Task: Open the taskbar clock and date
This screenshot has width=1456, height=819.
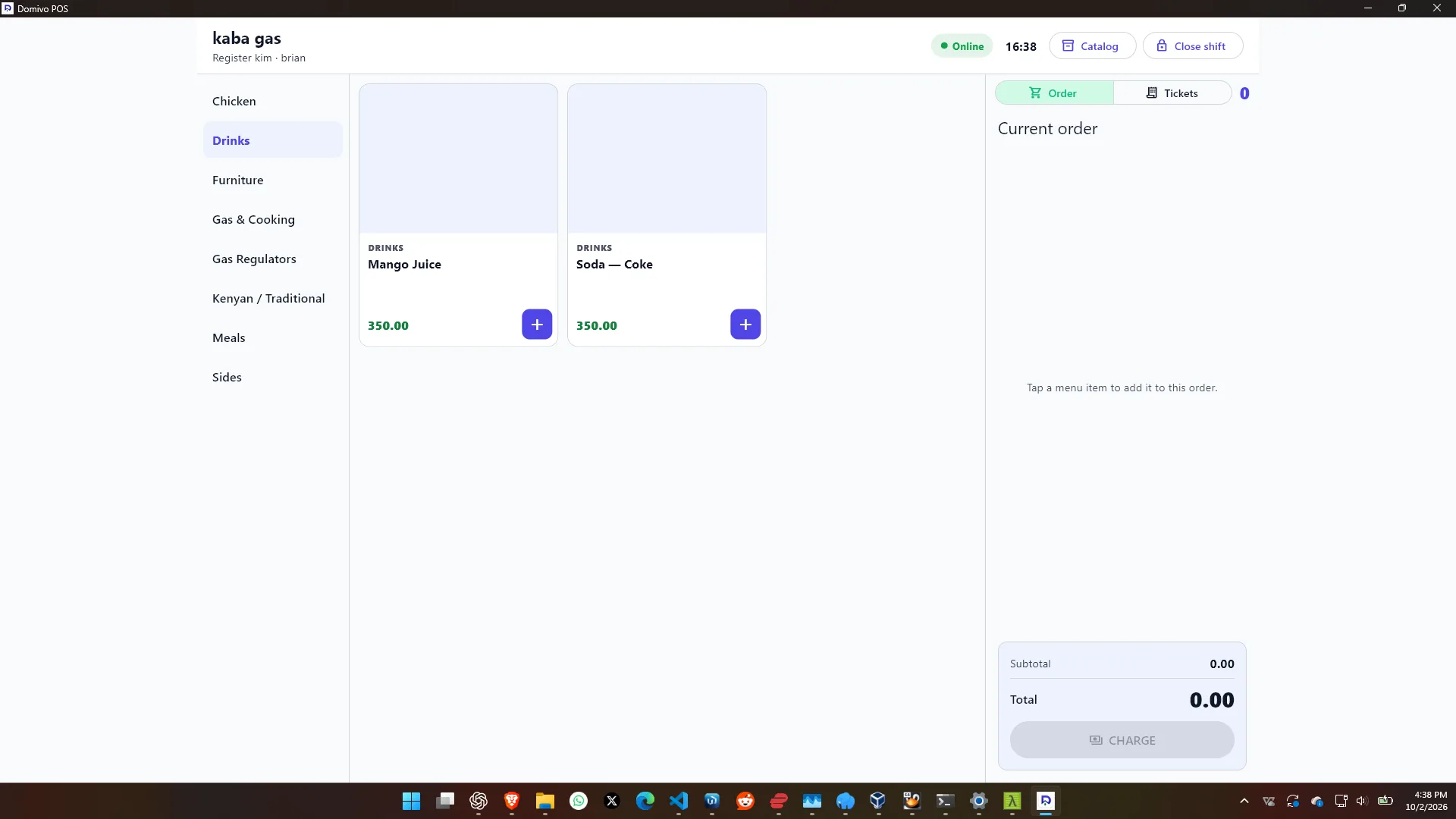Action: point(1426,801)
